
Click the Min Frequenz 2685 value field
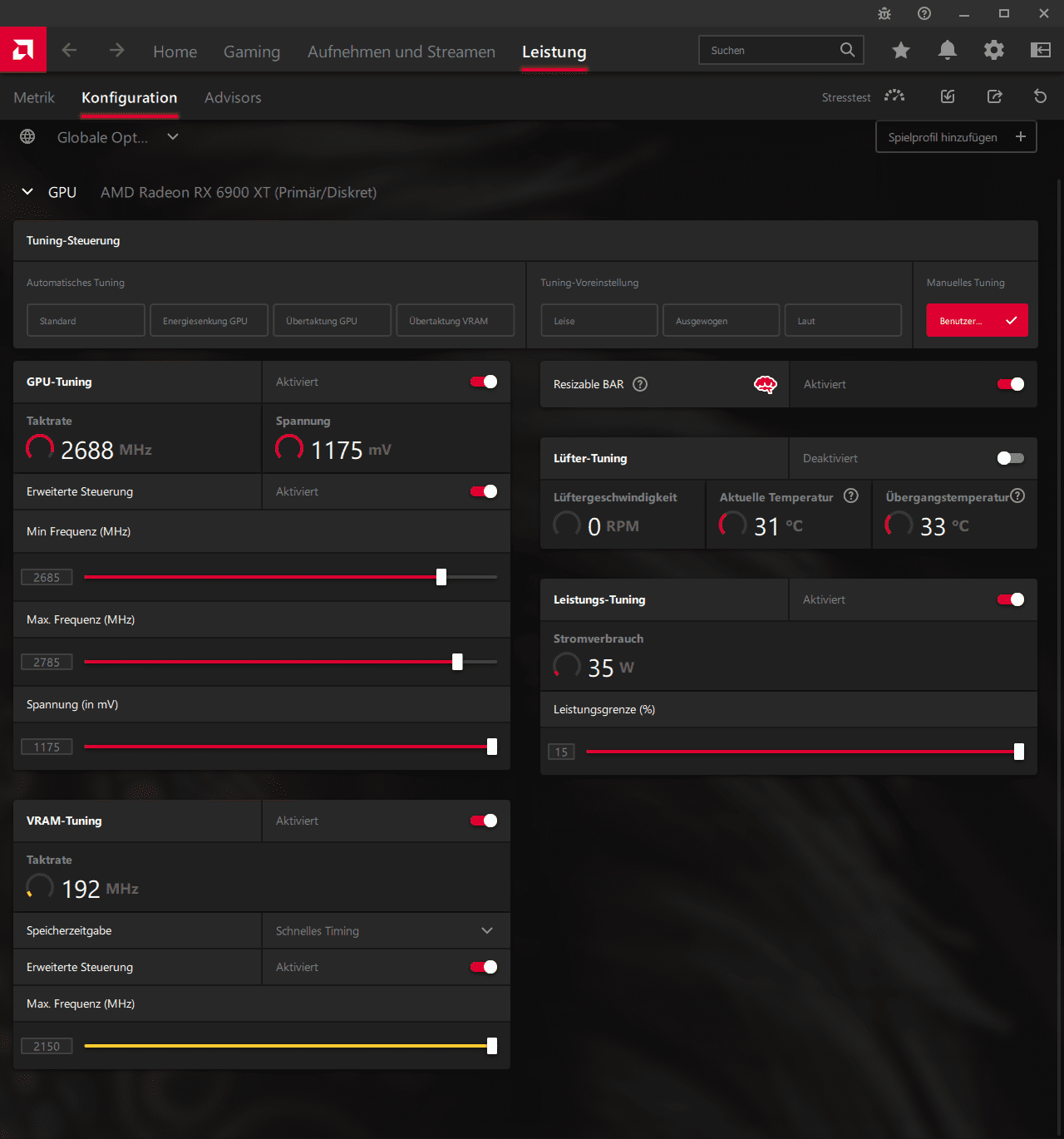pos(47,577)
